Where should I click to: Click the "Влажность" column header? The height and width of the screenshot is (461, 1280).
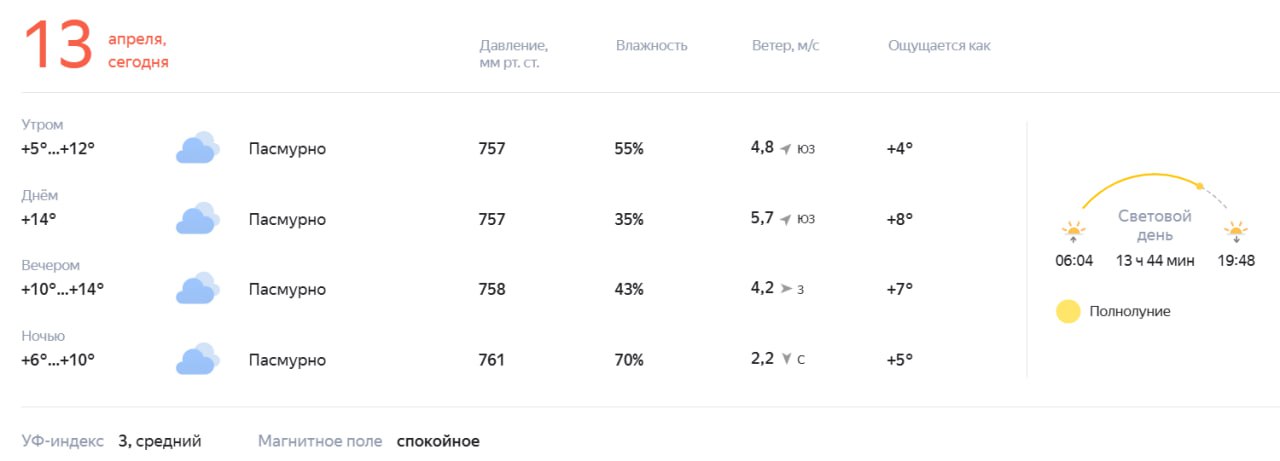pos(652,46)
